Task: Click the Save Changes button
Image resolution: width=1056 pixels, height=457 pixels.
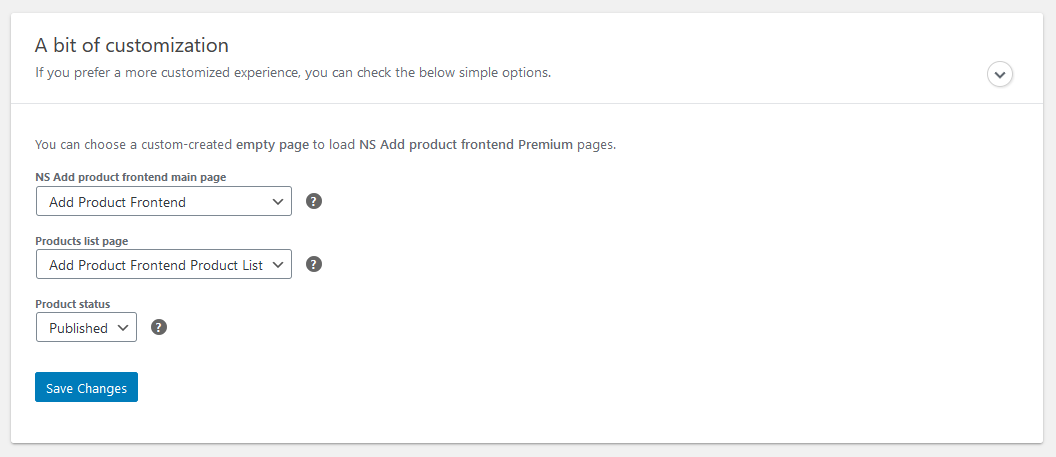Action: click(86, 387)
